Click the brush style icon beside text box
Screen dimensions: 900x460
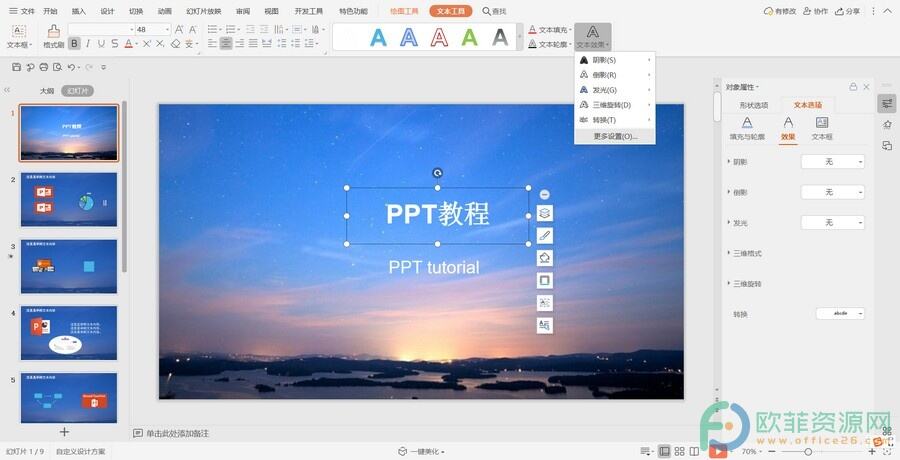545,235
